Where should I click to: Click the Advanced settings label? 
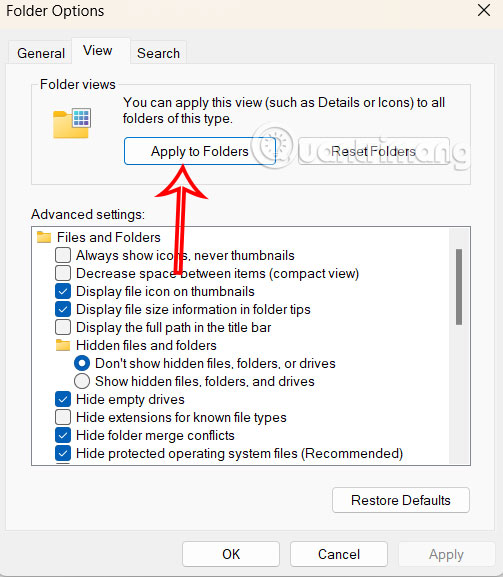tap(88, 214)
